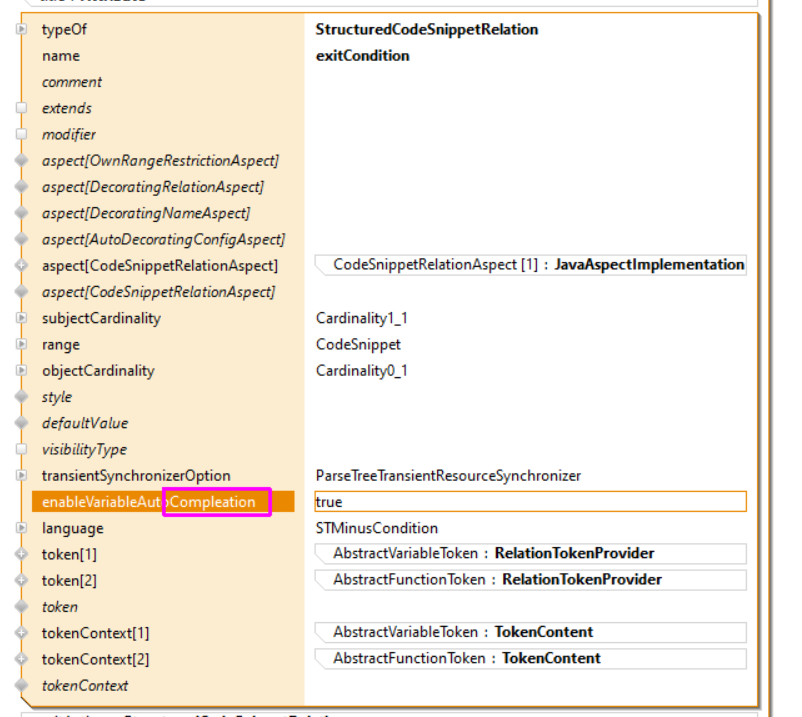Toggle the square box beside visibilityType
This screenshot has width=802, height=717.
coord(21,449)
